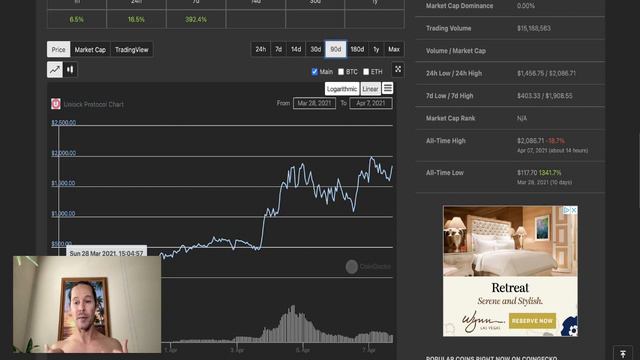Open the ad info triangle icon

(567, 210)
